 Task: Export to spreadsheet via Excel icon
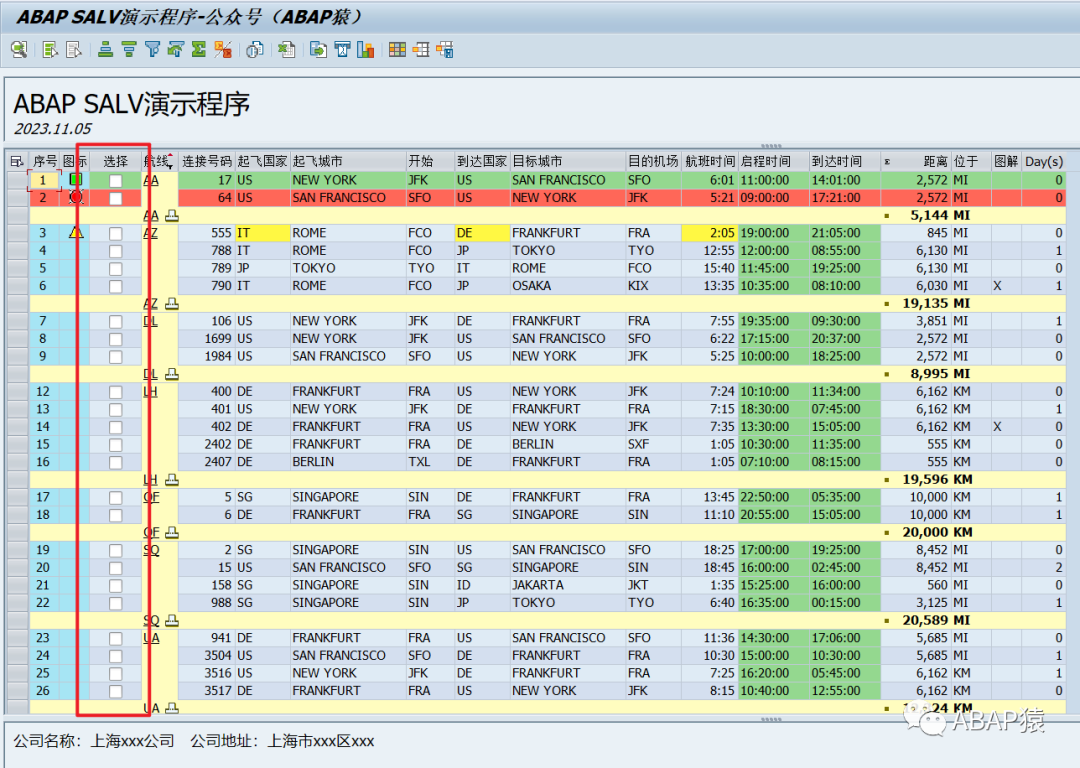[x=287, y=50]
